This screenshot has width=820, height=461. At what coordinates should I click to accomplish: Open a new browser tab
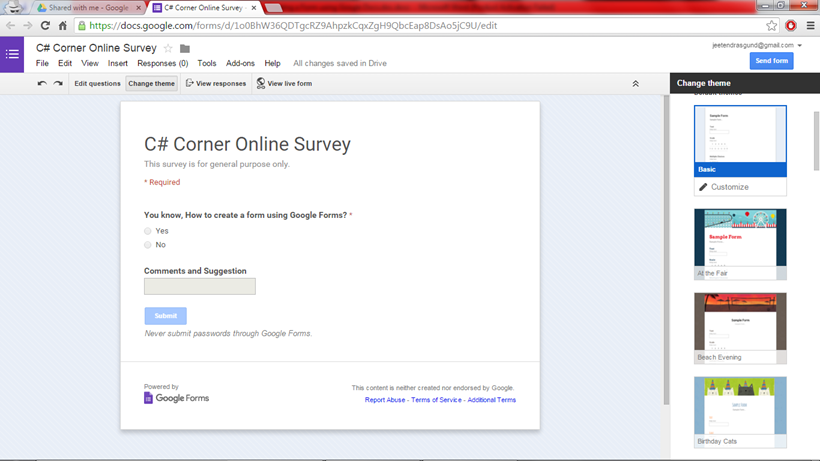click(273, 8)
